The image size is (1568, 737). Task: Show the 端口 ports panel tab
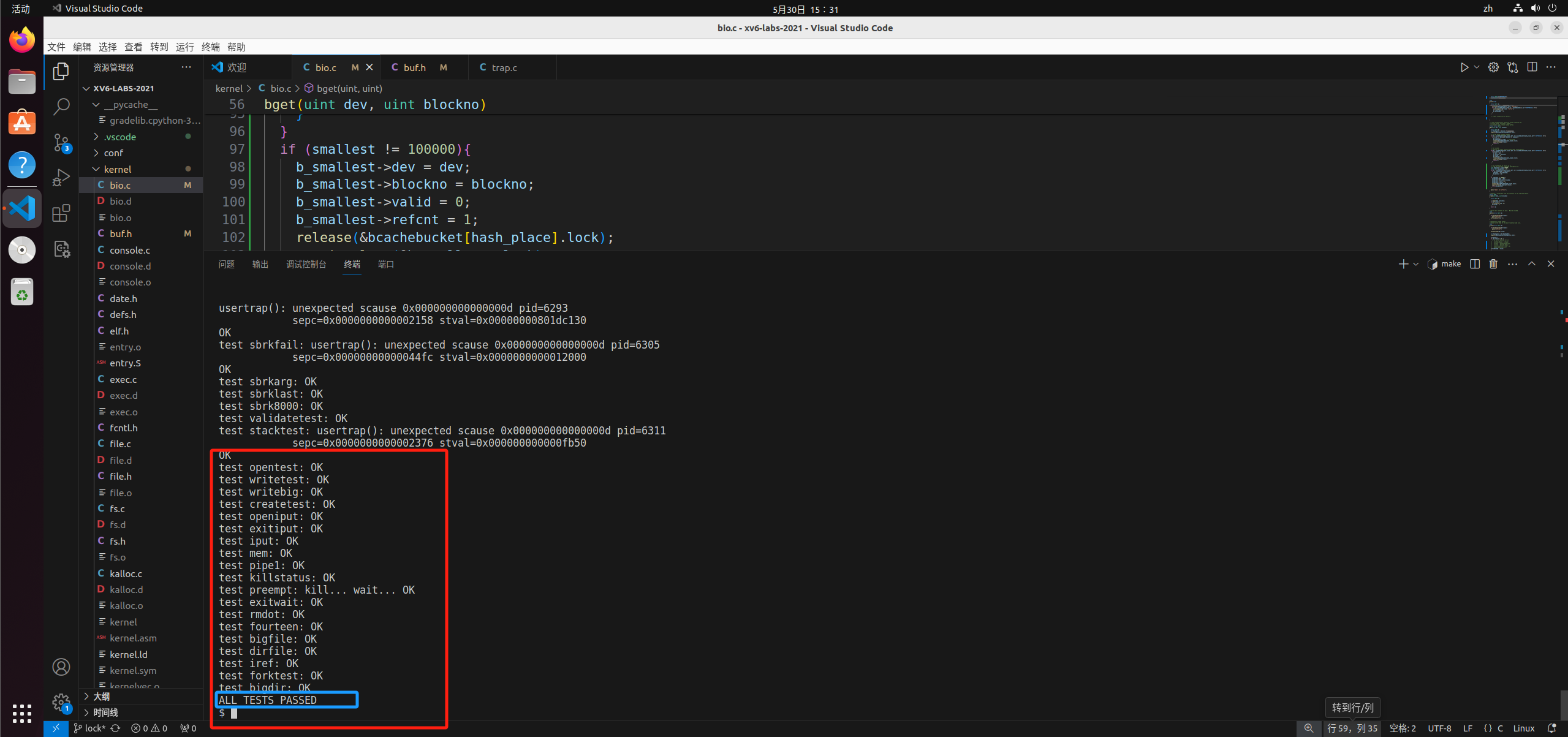click(386, 264)
